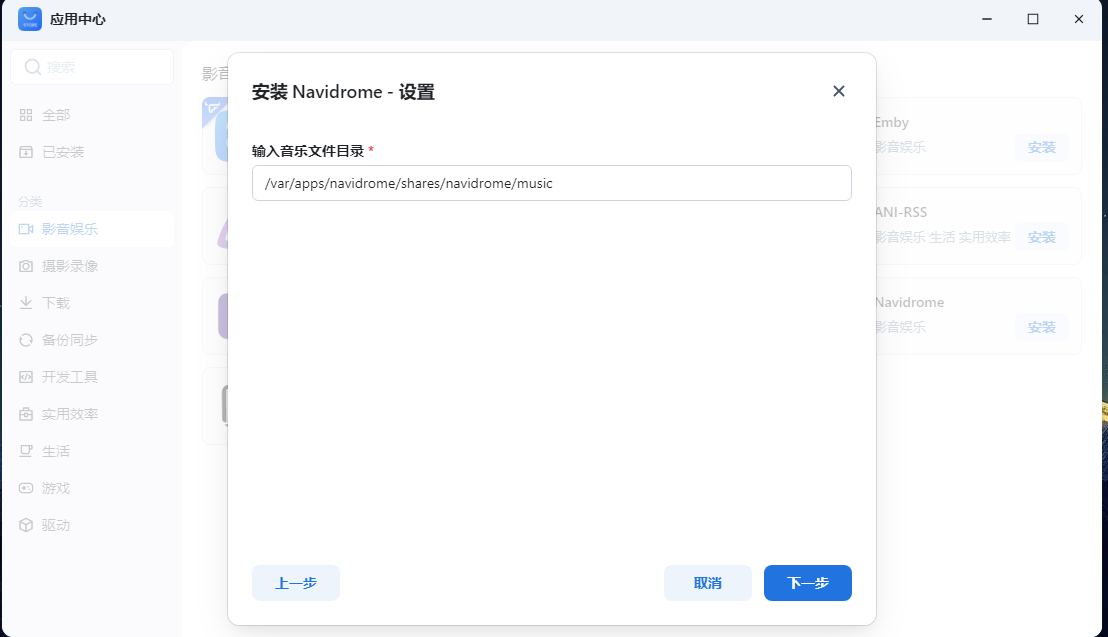Click the installed box icon beside 已安装
1108x637 pixels.
pos(26,152)
